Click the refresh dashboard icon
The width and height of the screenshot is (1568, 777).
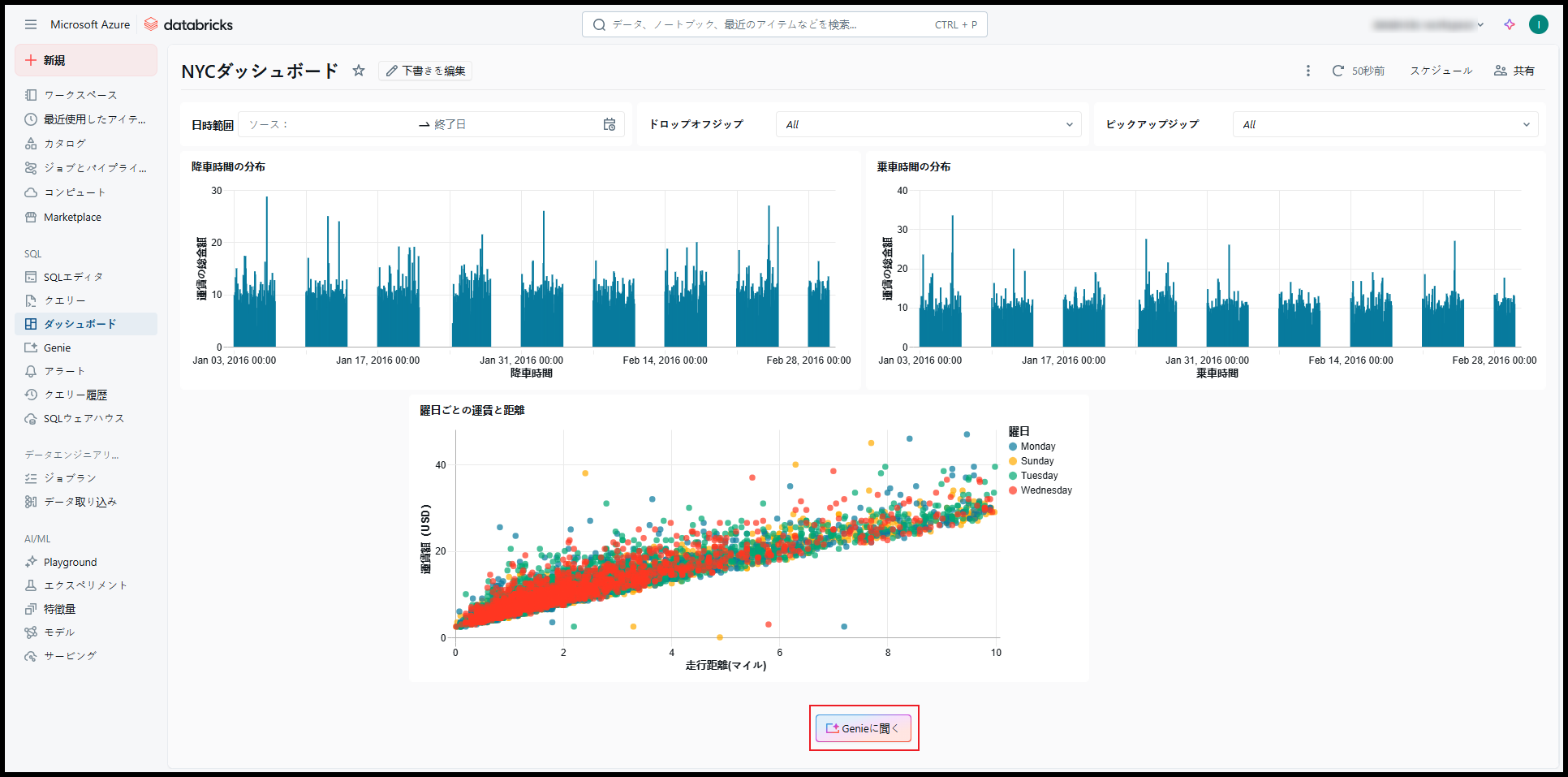click(1338, 71)
